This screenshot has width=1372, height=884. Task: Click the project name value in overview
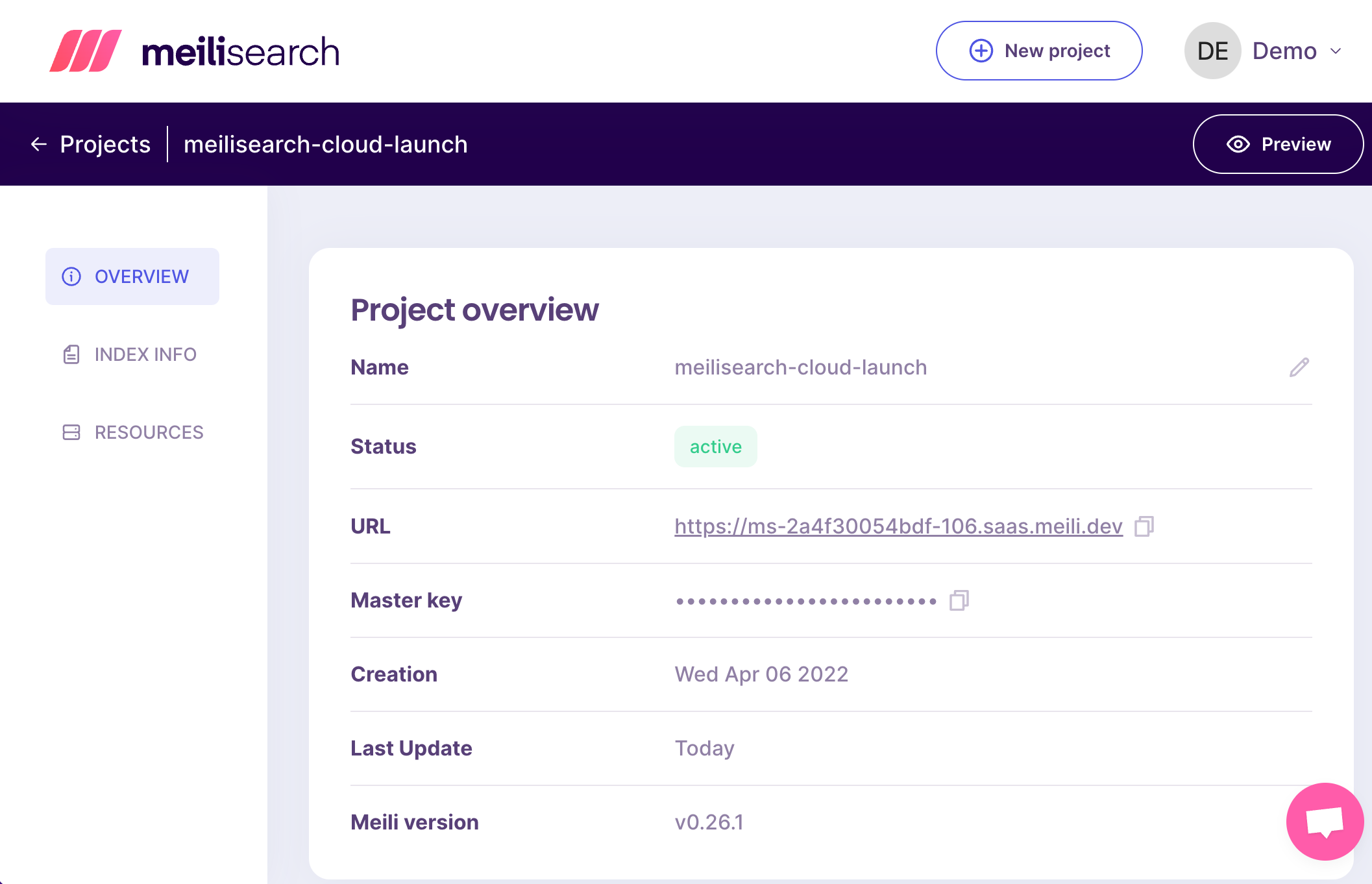click(801, 367)
